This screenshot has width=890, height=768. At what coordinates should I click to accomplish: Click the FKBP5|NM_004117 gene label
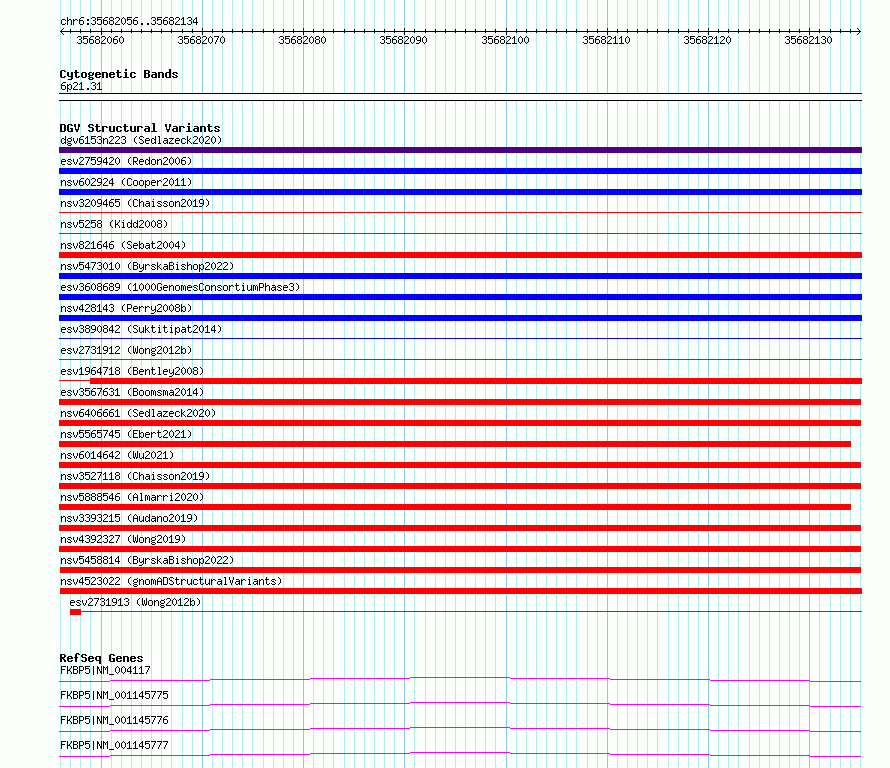(x=105, y=670)
